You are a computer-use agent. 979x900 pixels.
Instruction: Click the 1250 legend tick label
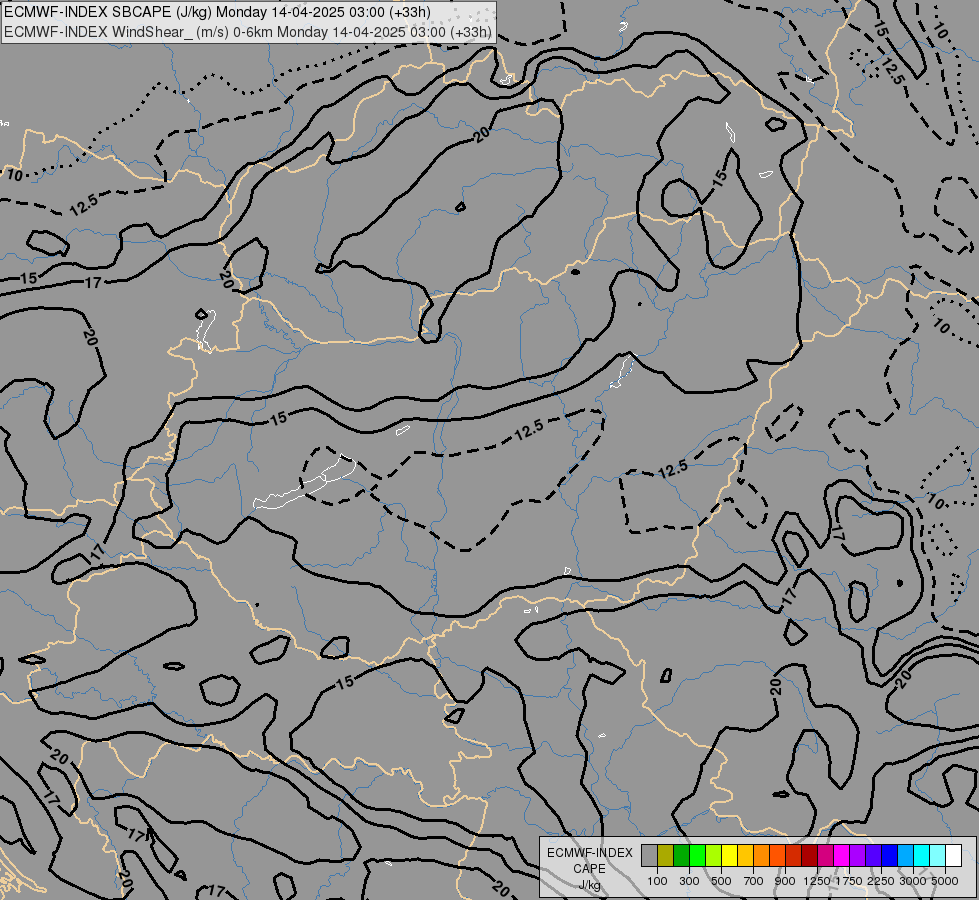(817, 881)
